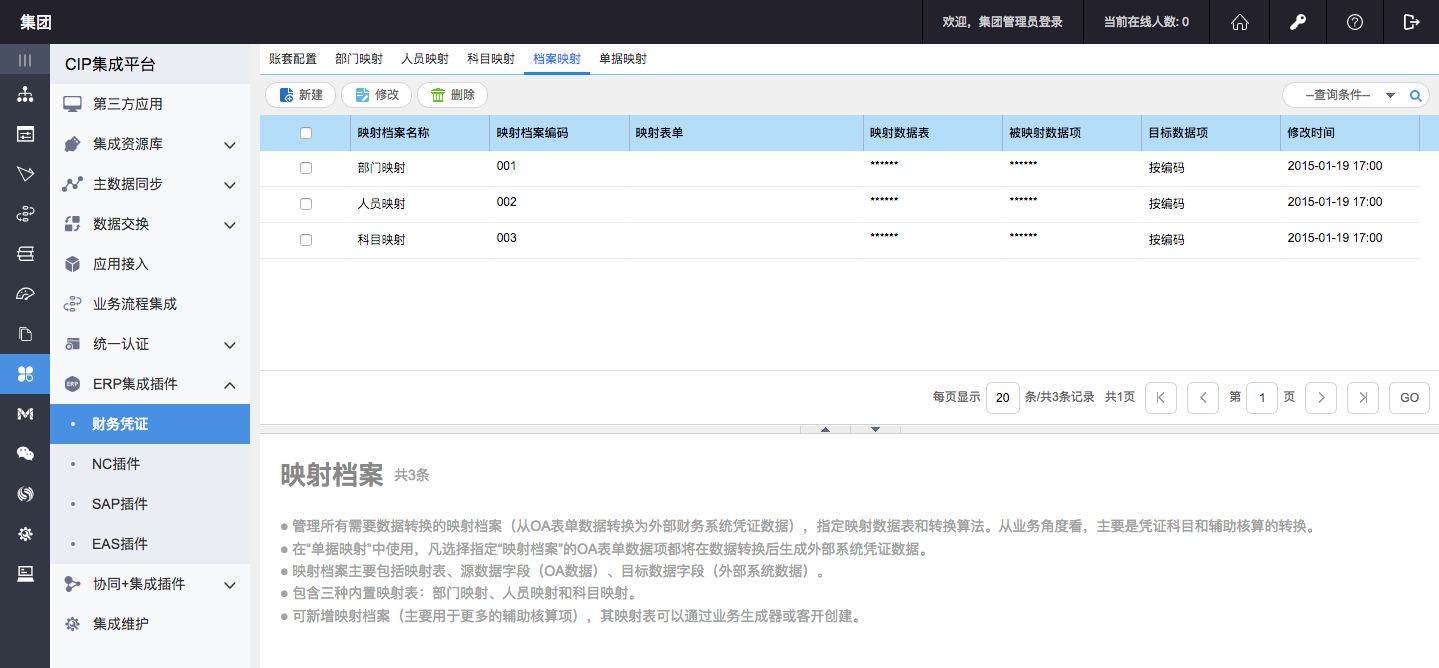Click the search magnifier icon
Screen dimensions: 1439x668
pyautogui.click(x=1415, y=96)
